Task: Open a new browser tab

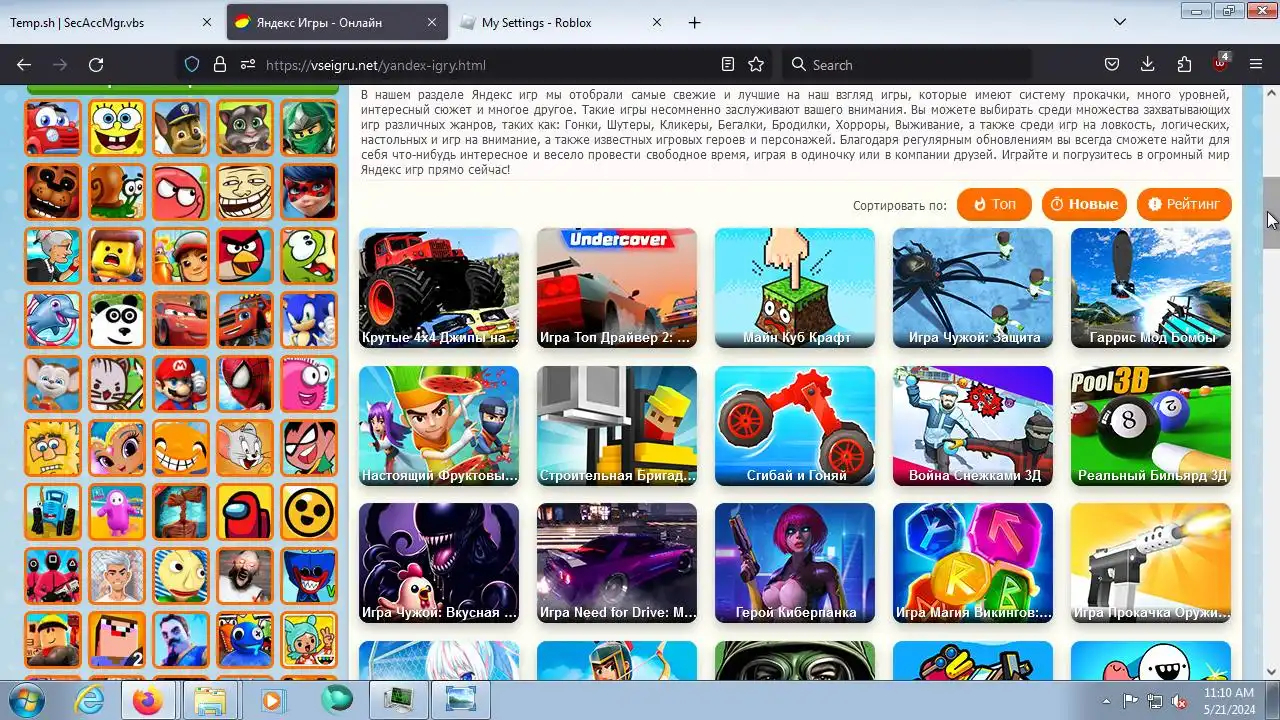Action: (x=695, y=22)
